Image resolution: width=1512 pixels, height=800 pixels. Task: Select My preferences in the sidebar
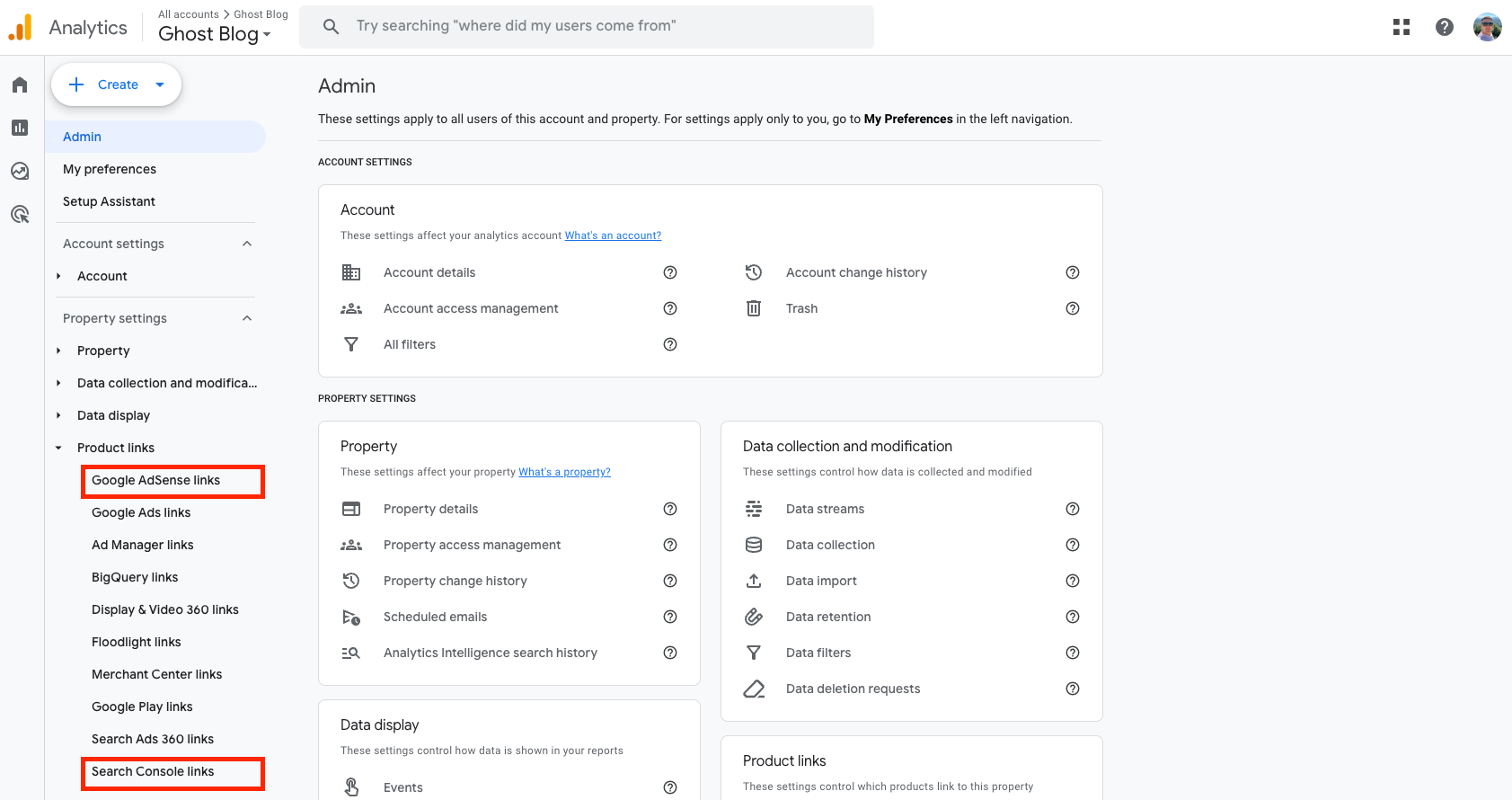coord(110,169)
